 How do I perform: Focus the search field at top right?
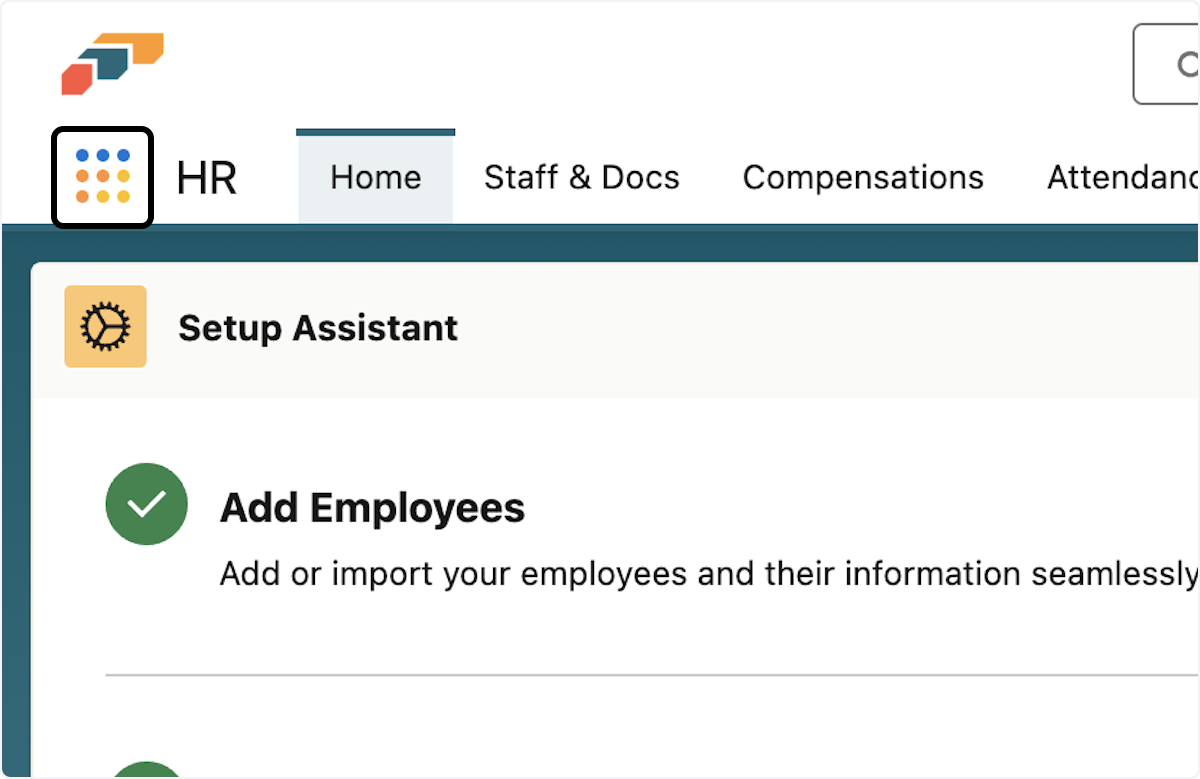tap(1170, 65)
